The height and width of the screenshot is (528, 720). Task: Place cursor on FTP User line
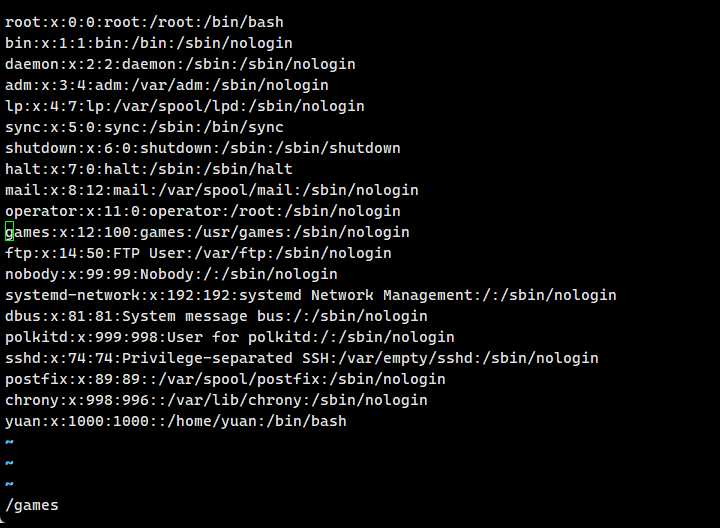click(x=198, y=253)
